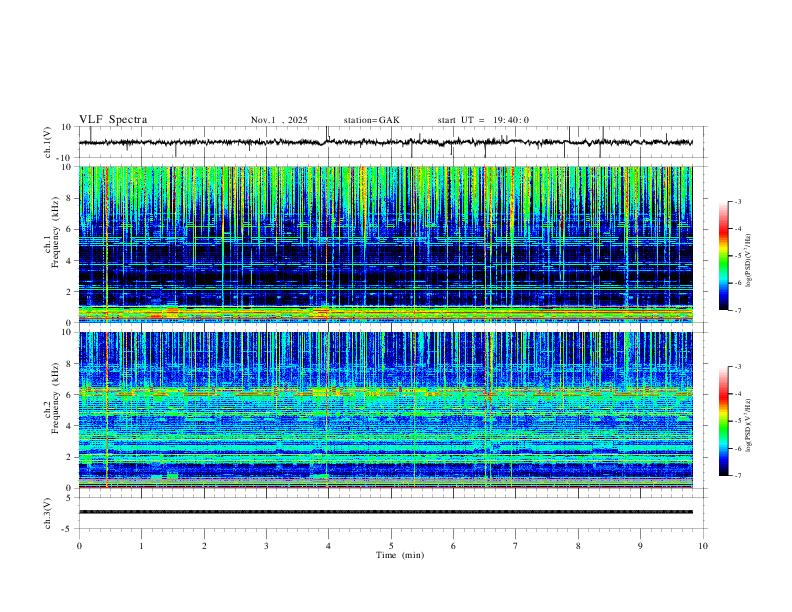The width and height of the screenshot is (792, 612).
Task: Click the ch.1 spectrogram panel
Action: pyautogui.click(x=386, y=244)
